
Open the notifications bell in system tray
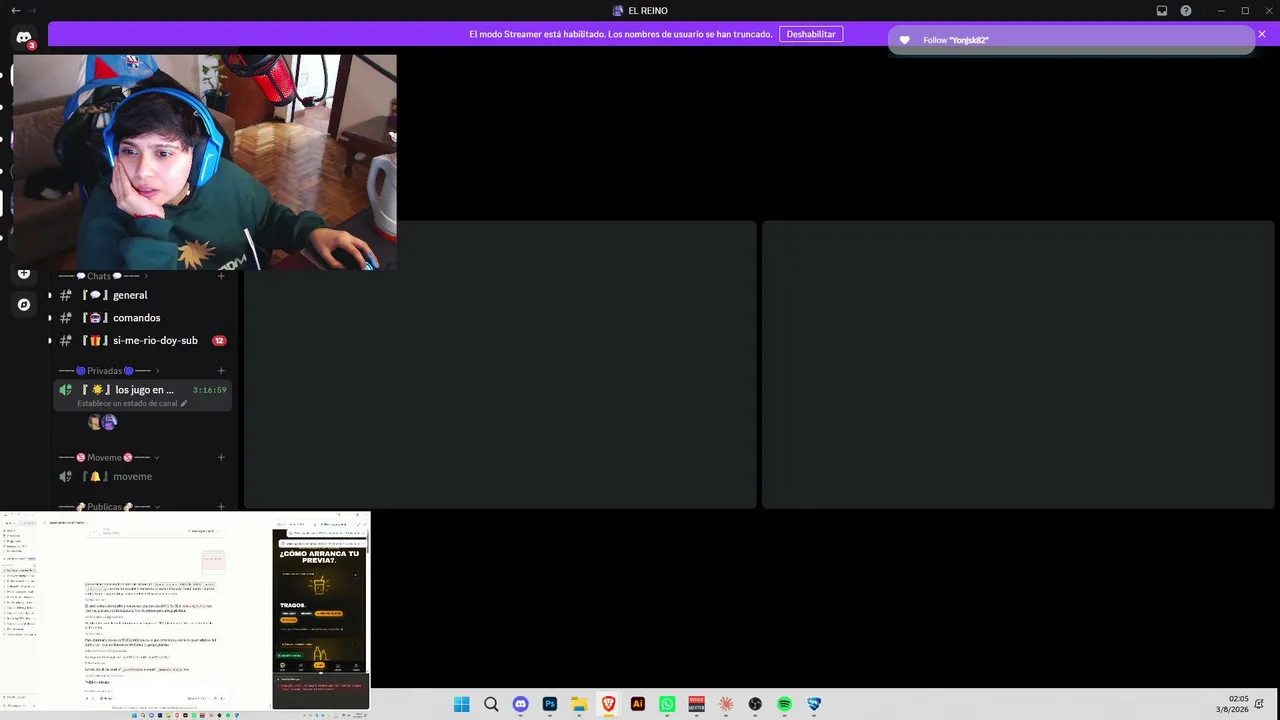coord(1260,704)
